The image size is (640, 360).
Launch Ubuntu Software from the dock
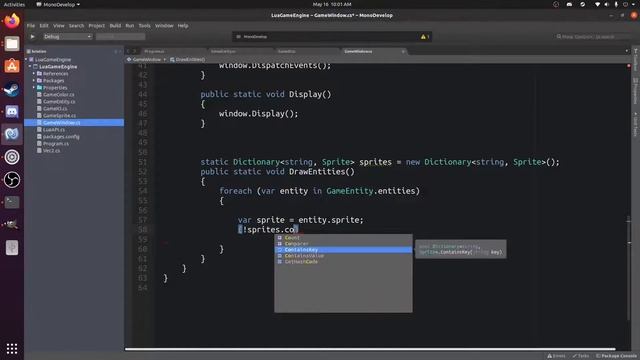click(x=12, y=66)
